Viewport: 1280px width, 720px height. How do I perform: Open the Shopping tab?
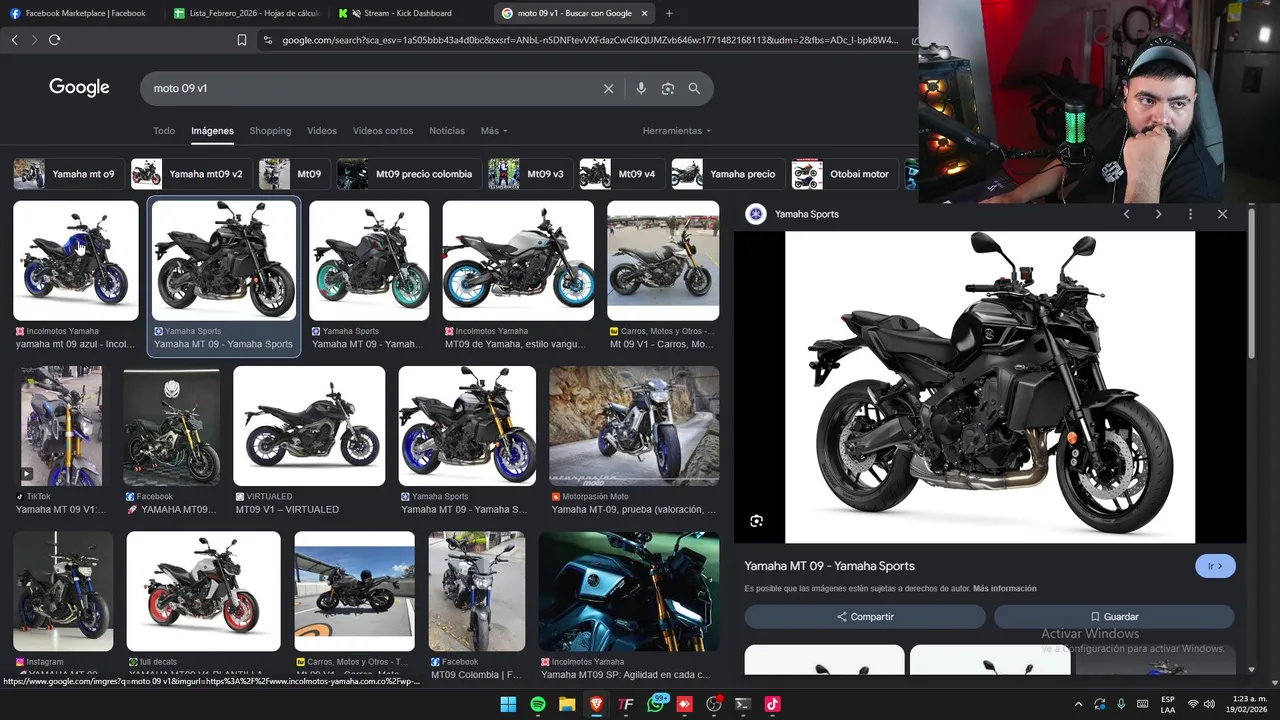point(270,131)
